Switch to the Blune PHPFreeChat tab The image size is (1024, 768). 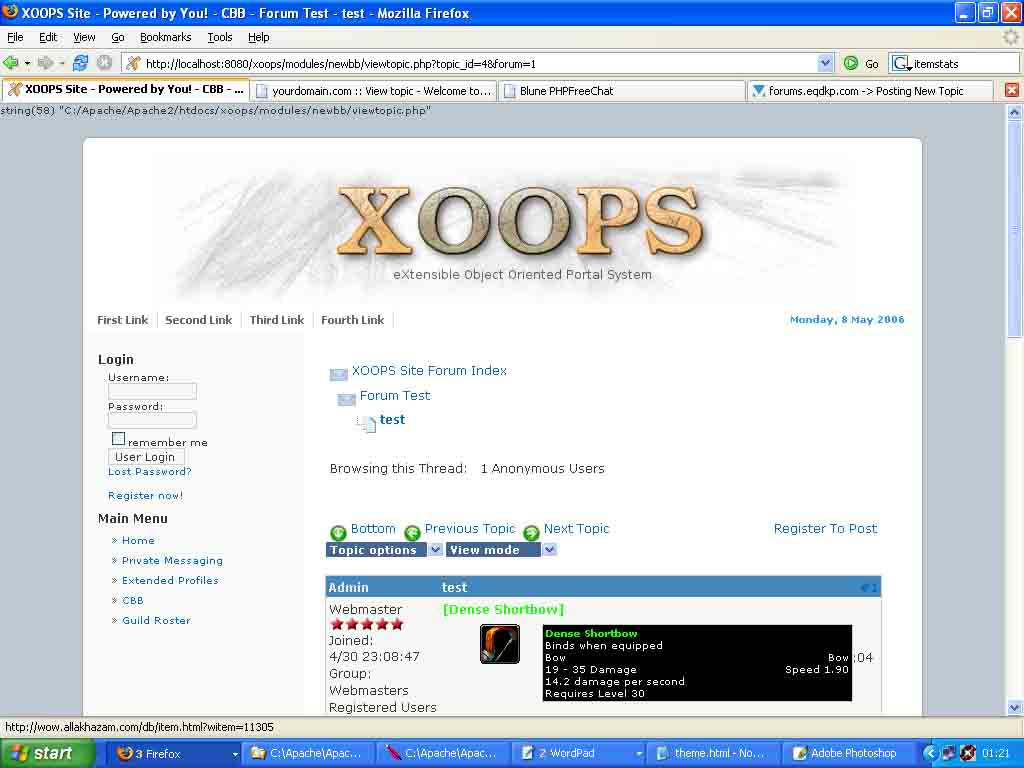(x=622, y=91)
